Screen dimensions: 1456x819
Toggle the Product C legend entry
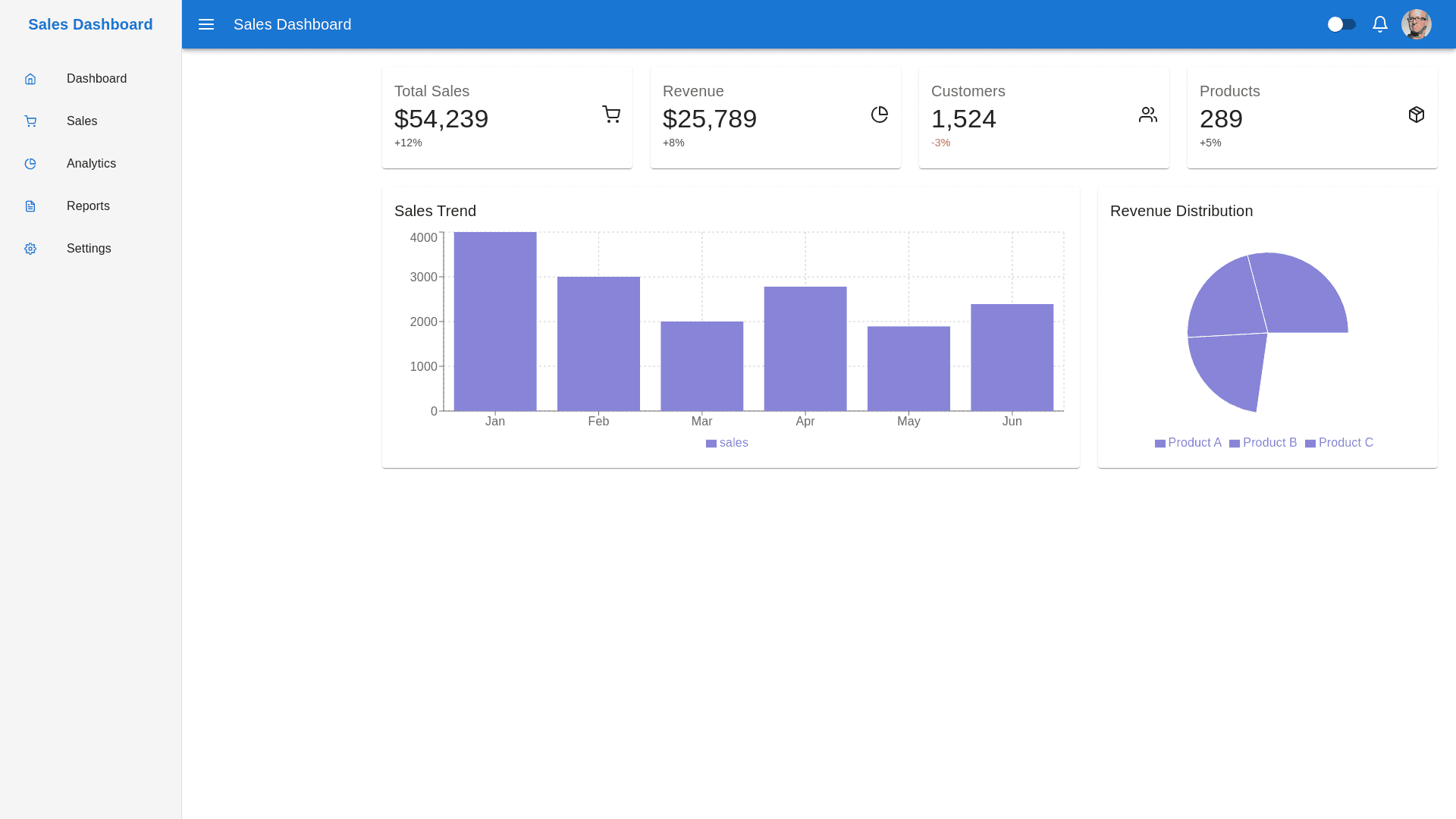tap(1339, 443)
